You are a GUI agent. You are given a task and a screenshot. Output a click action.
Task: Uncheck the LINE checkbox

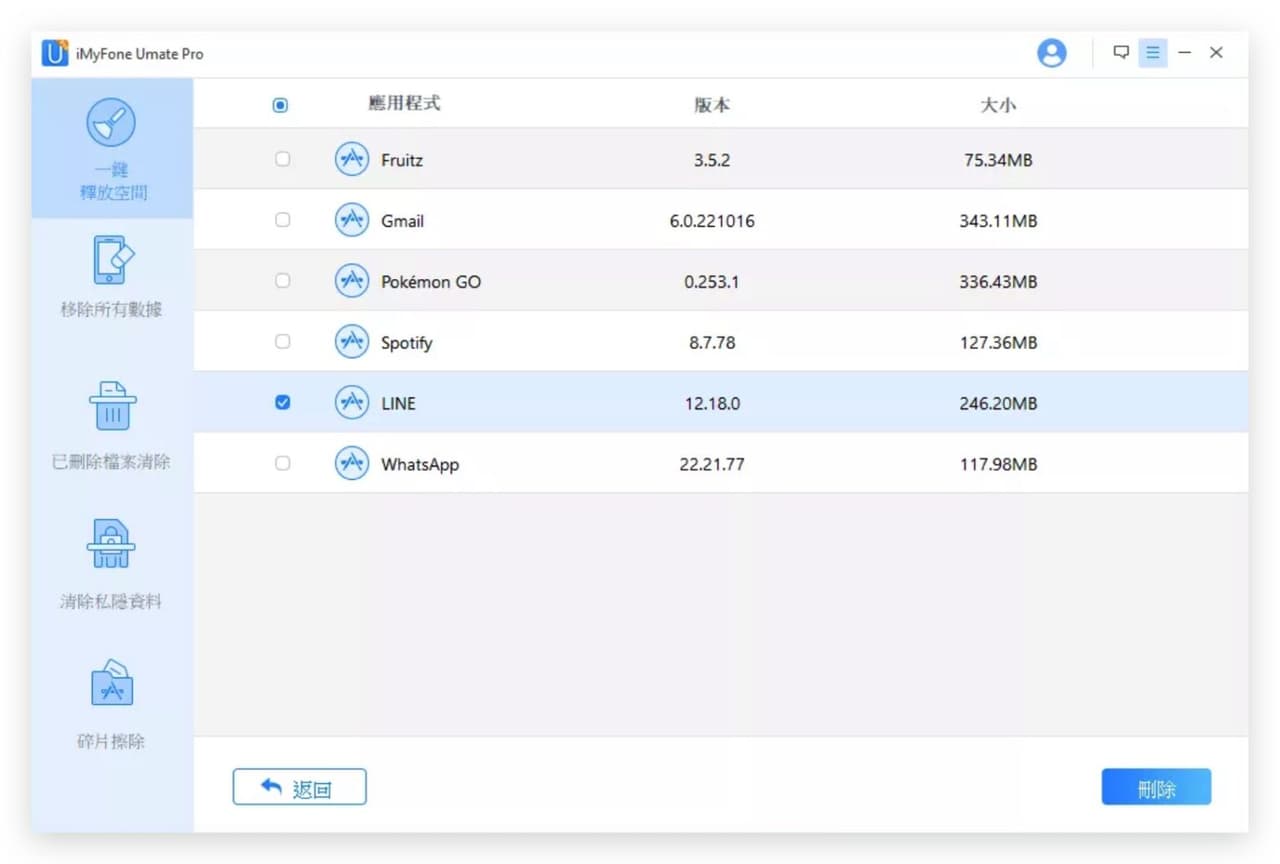tap(282, 403)
